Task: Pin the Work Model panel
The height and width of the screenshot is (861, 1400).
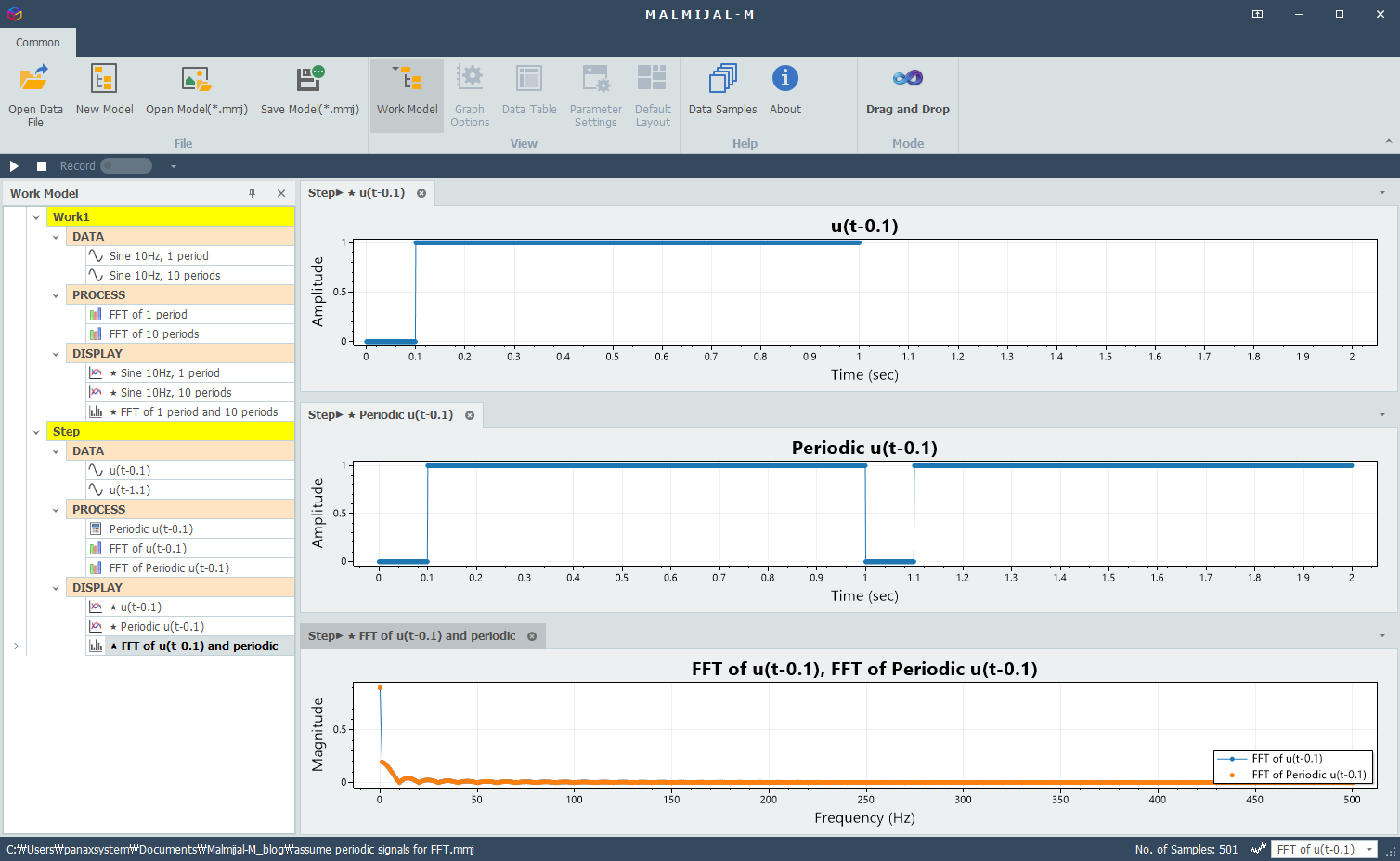Action: pos(252,193)
